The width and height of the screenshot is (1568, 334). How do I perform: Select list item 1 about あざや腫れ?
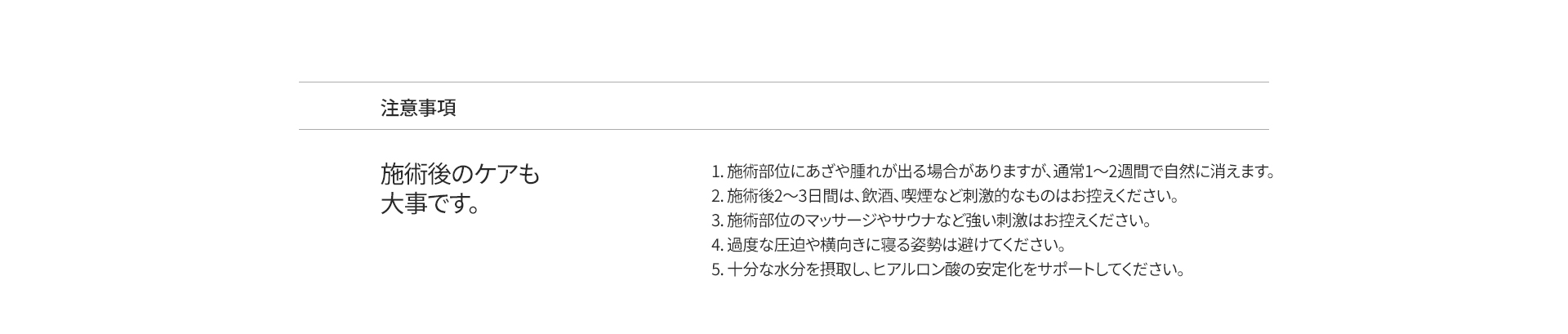pyautogui.click(x=992, y=171)
